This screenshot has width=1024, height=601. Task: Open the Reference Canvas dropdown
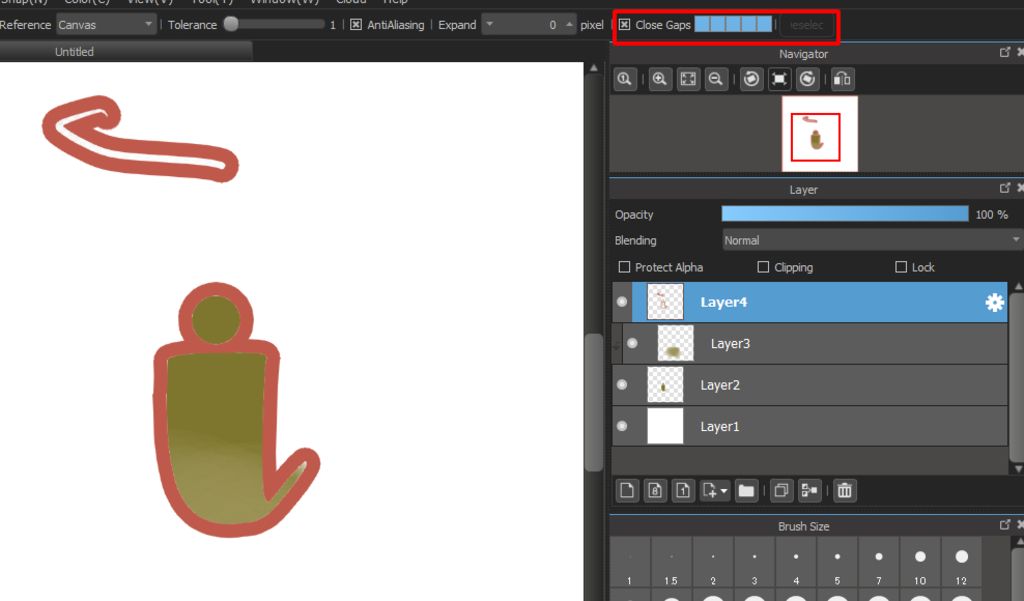pos(106,25)
